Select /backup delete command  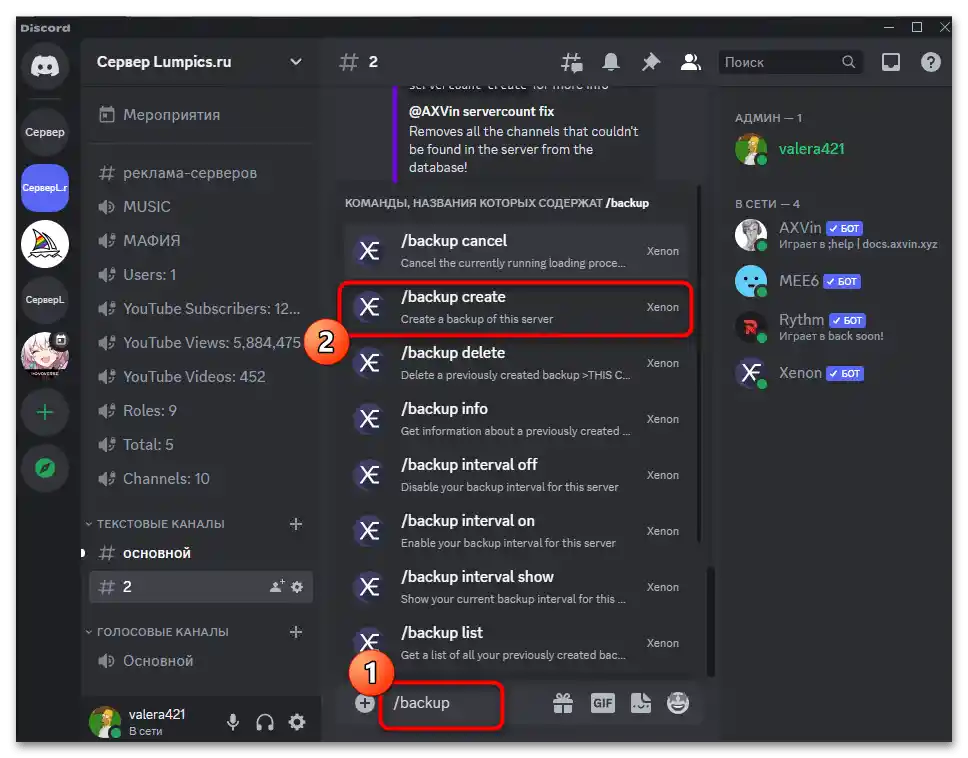515,364
